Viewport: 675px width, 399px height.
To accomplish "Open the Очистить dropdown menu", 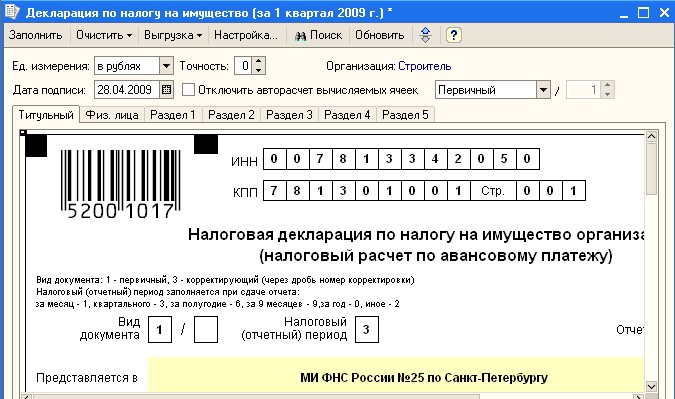I will pyautogui.click(x=104, y=35).
